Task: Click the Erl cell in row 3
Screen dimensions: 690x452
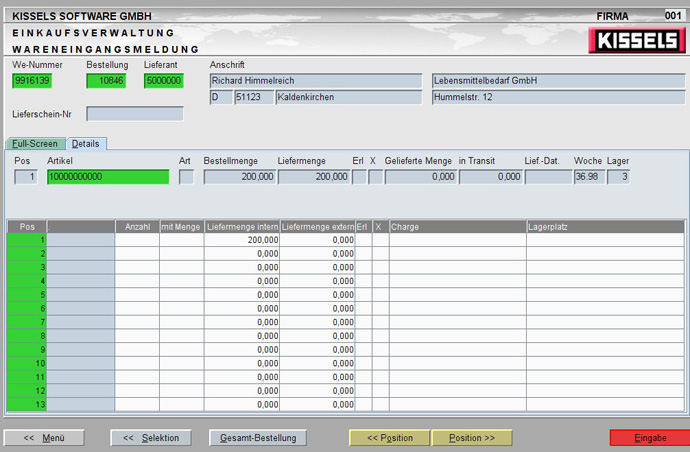Action: pos(363,267)
